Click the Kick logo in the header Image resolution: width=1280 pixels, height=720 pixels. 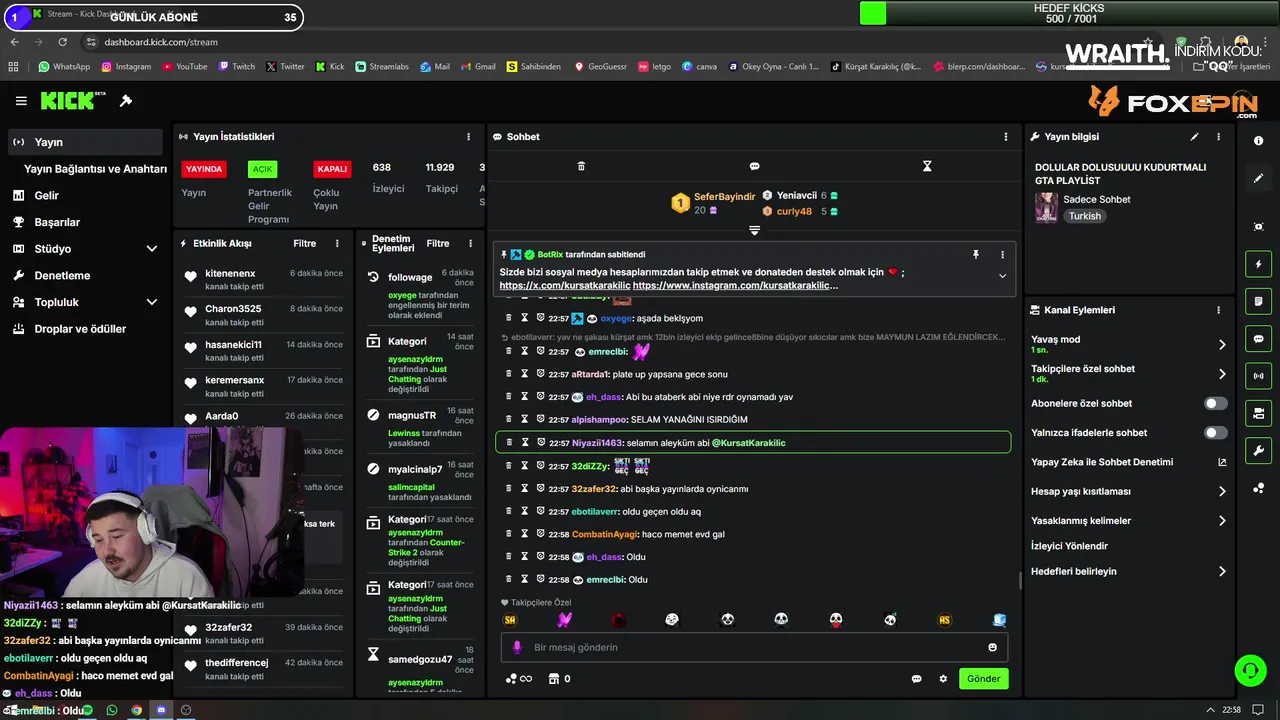pyautogui.click(x=73, y=100)
